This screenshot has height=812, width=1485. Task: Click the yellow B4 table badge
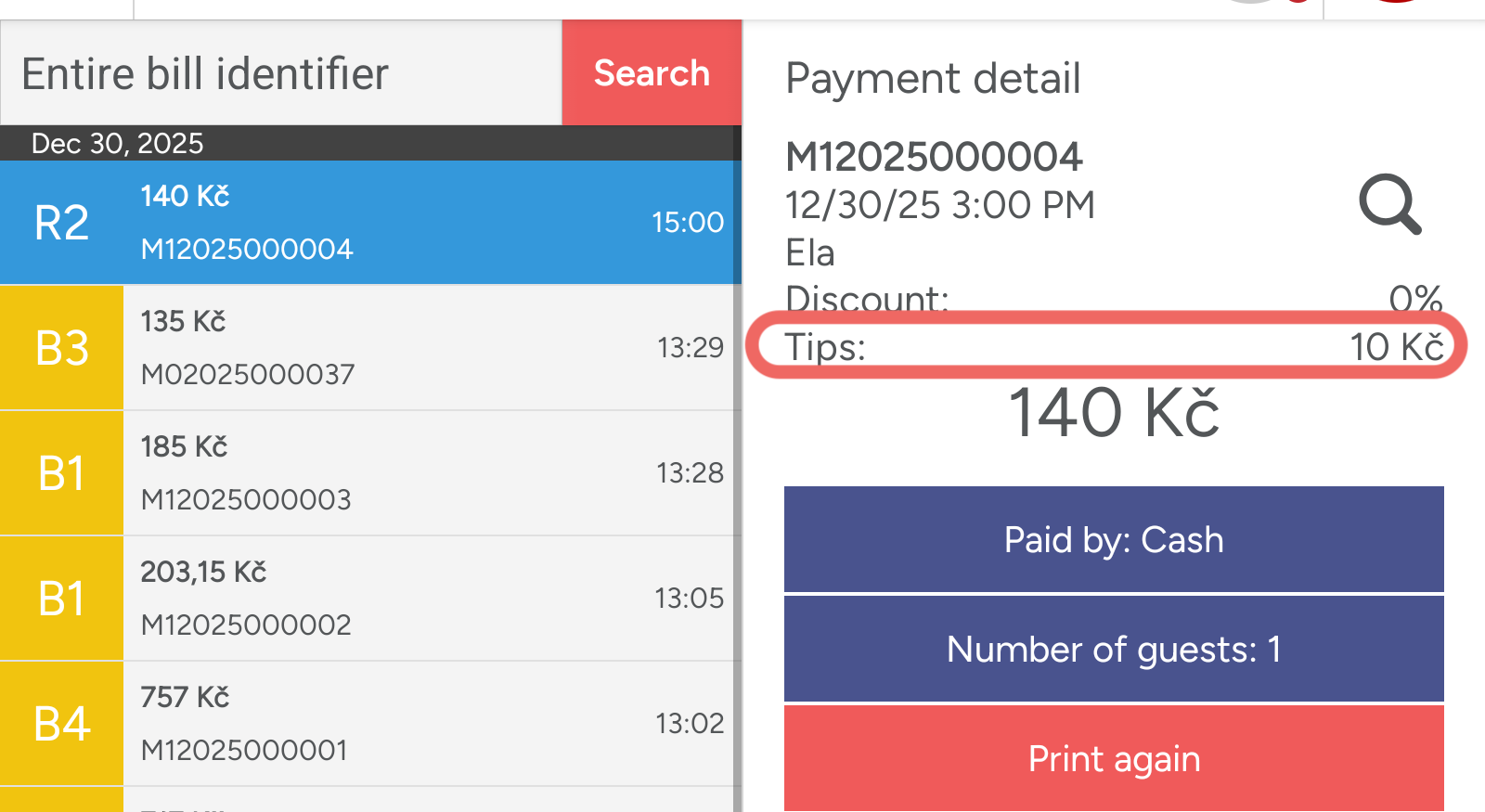tap(61, 724)
